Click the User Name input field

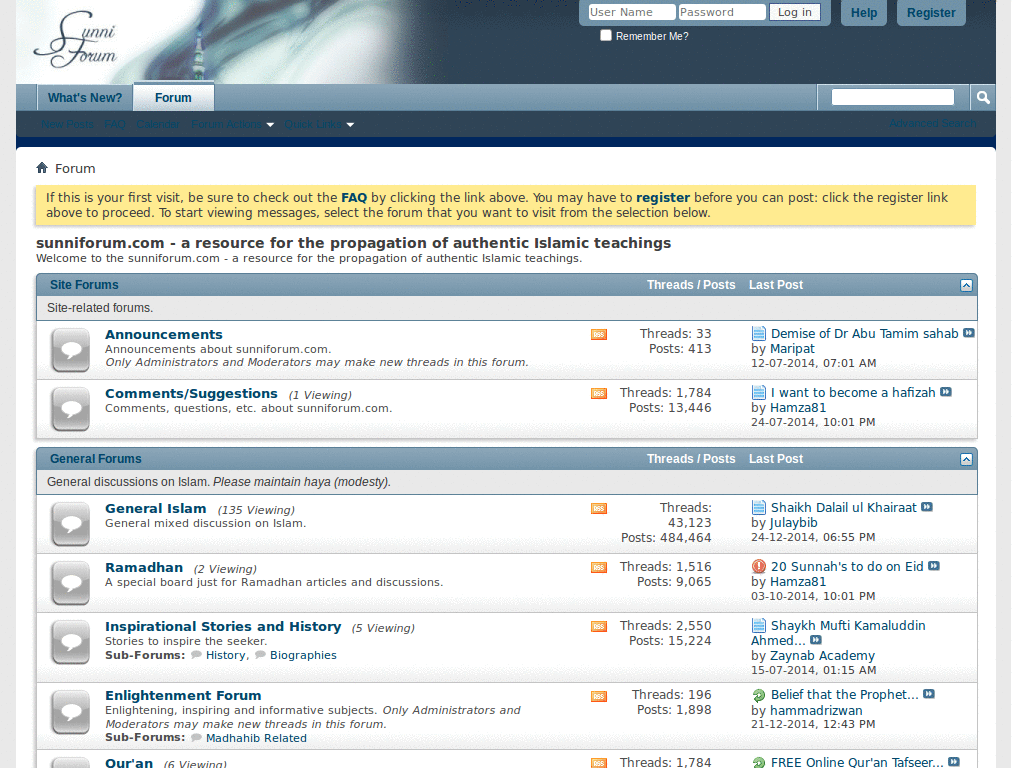632,12
